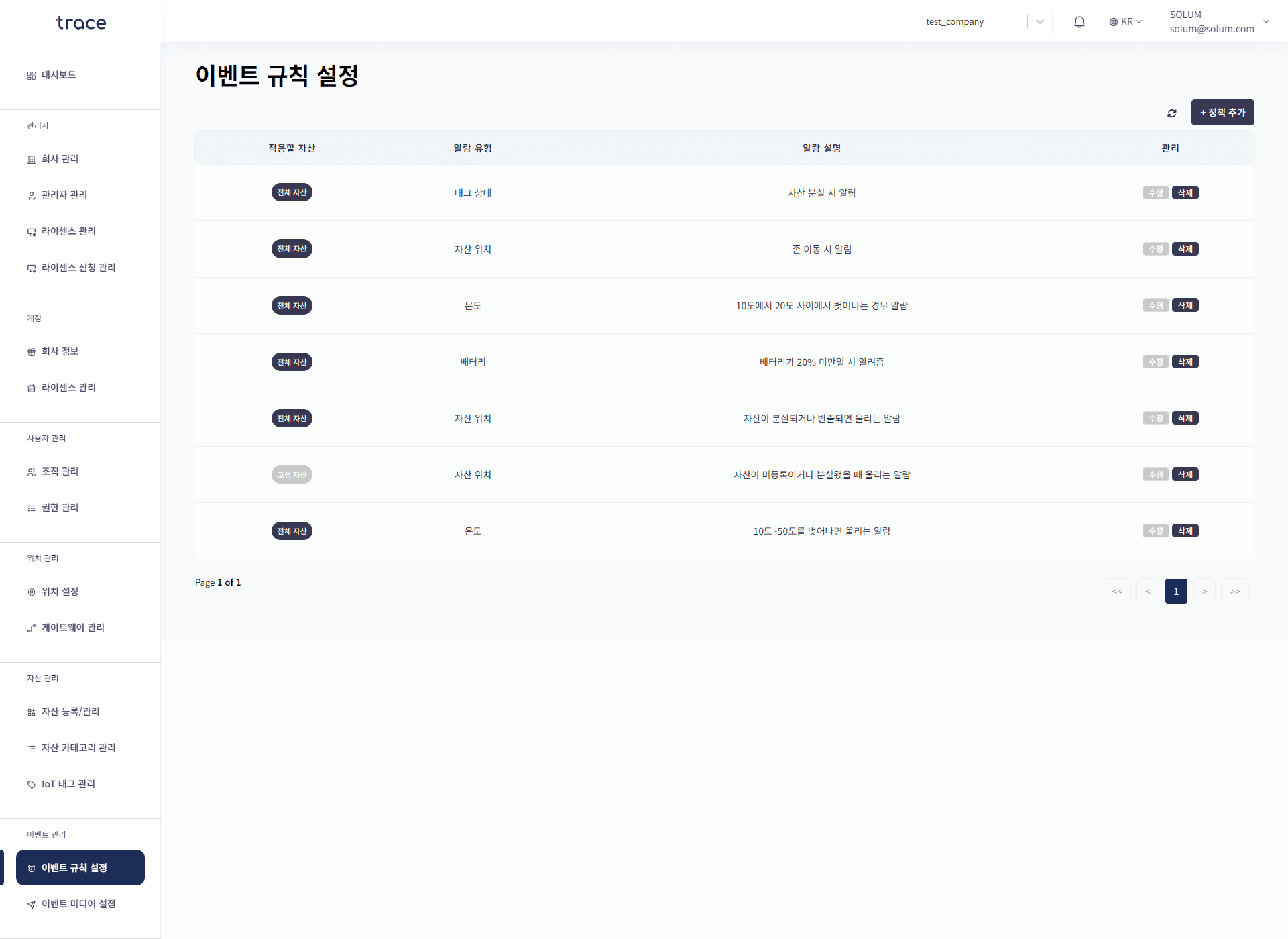Delete the 태그 상태 alarm rule
Image resolution: width=1288 pixels, height=939 pixels.
(1185, 193)
